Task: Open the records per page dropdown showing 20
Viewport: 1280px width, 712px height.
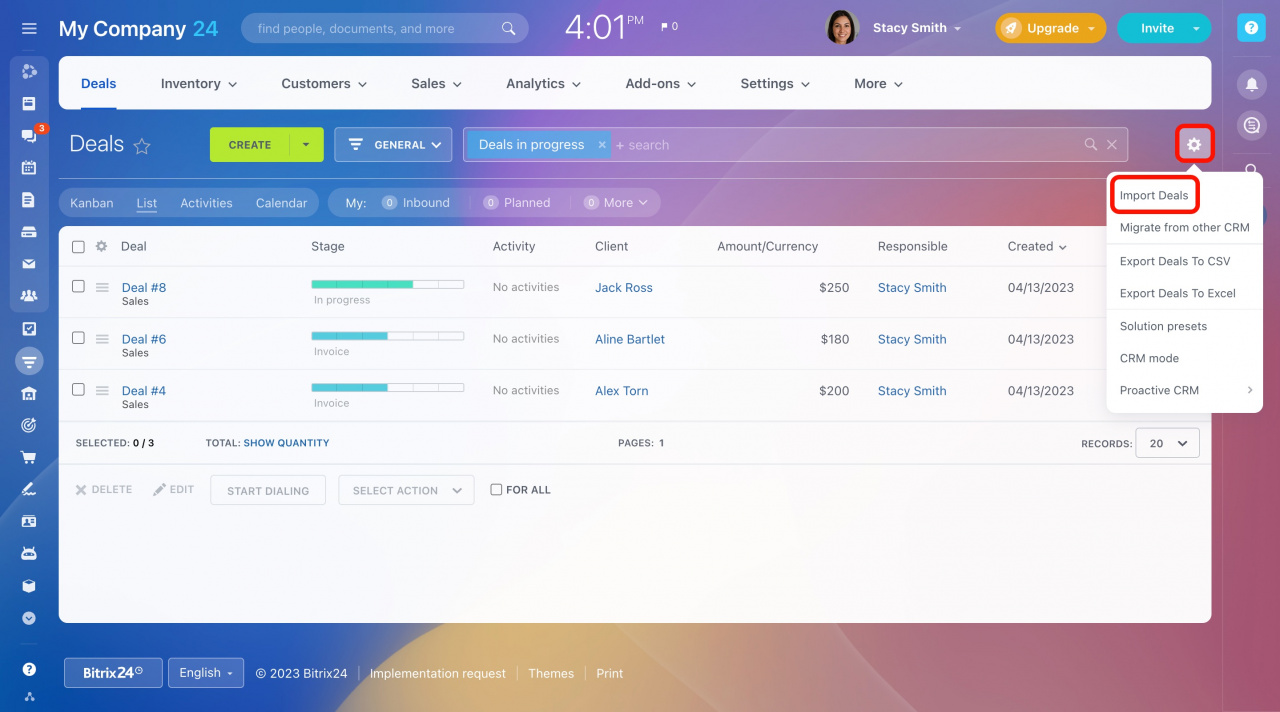Action: (x=1167, y=443)
